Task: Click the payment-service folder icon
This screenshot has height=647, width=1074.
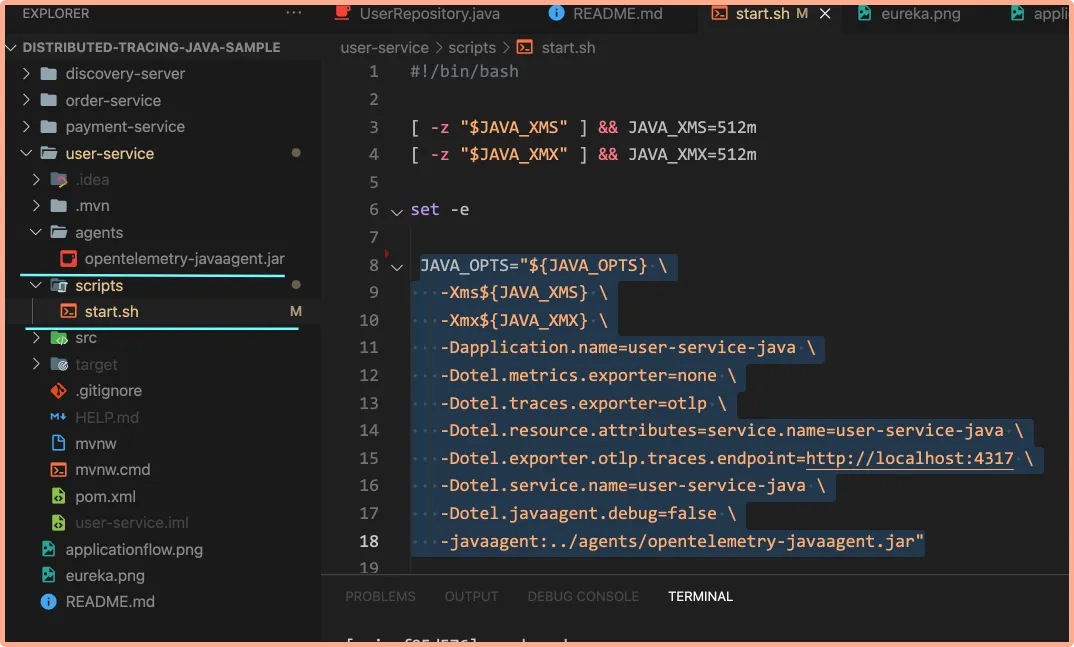Action: tap(49, 127)
